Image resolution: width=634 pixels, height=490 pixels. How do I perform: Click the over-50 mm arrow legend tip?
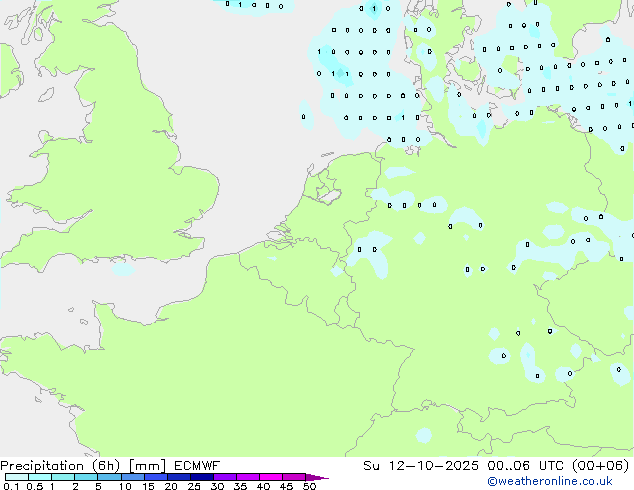point(317,477)
